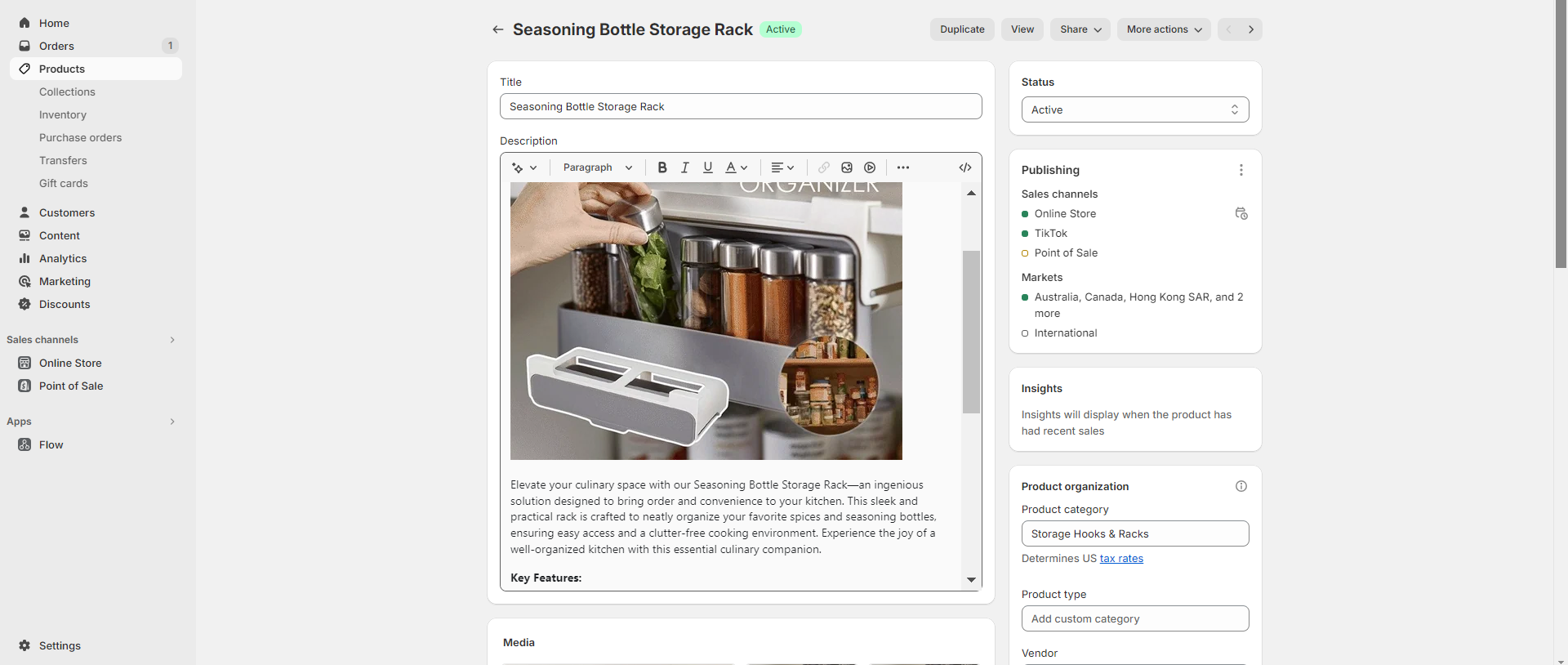This screenshot has height=665, width=1568.
Task: Open the Paragraph style dropdown
Action: (x=598, y=167)
